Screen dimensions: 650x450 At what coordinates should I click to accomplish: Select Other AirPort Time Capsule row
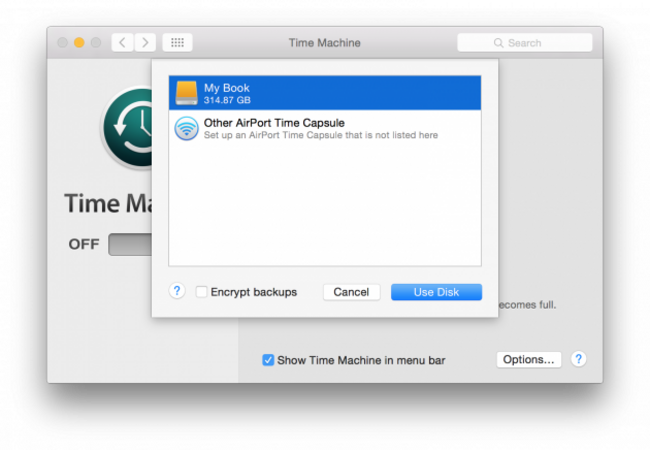pyautogui.click(x=325, y=128)
